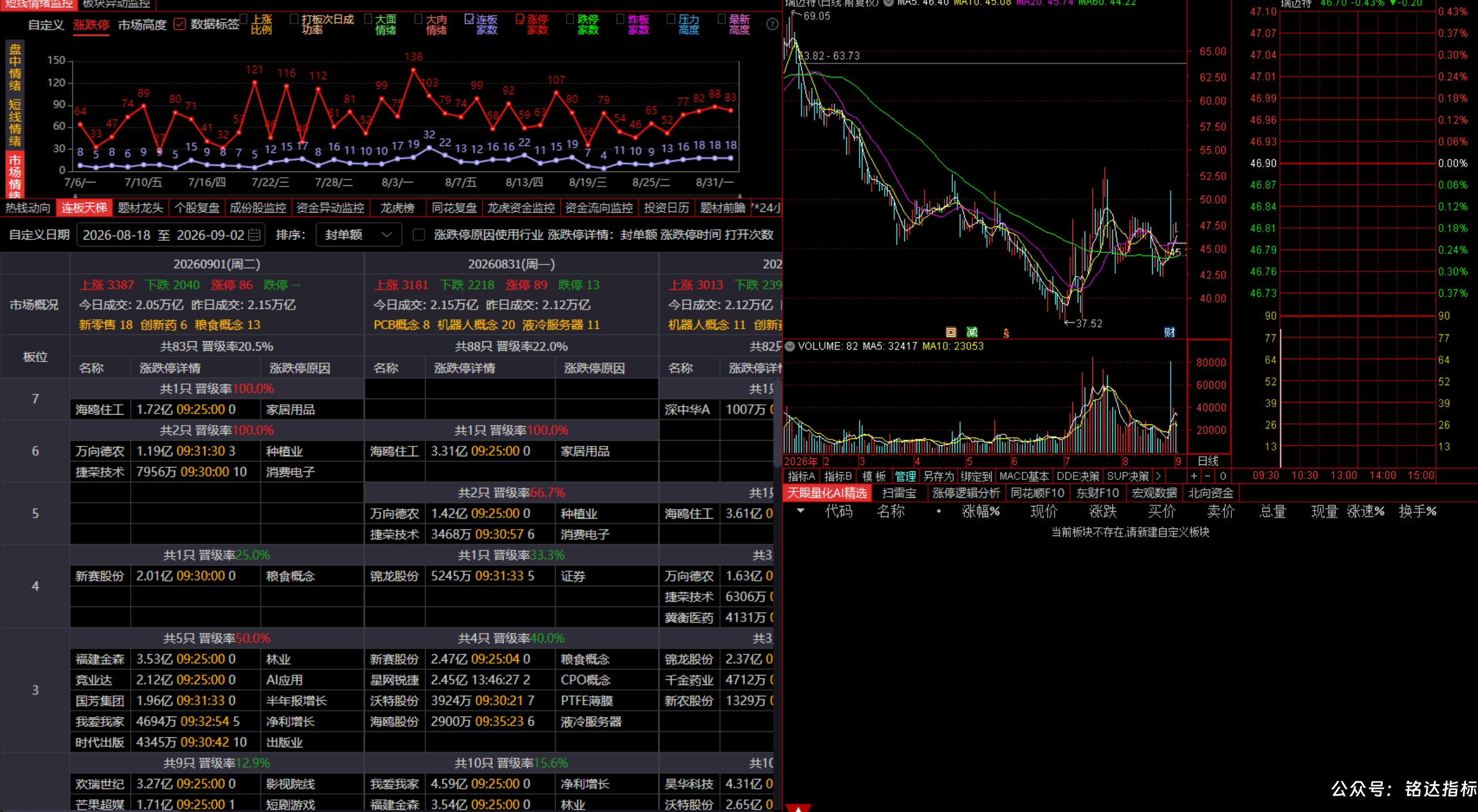Open the 龙虎榜 tab
Image resolution: width=1478 pixels, height=812 pixels.
click(x=397, y=208)
